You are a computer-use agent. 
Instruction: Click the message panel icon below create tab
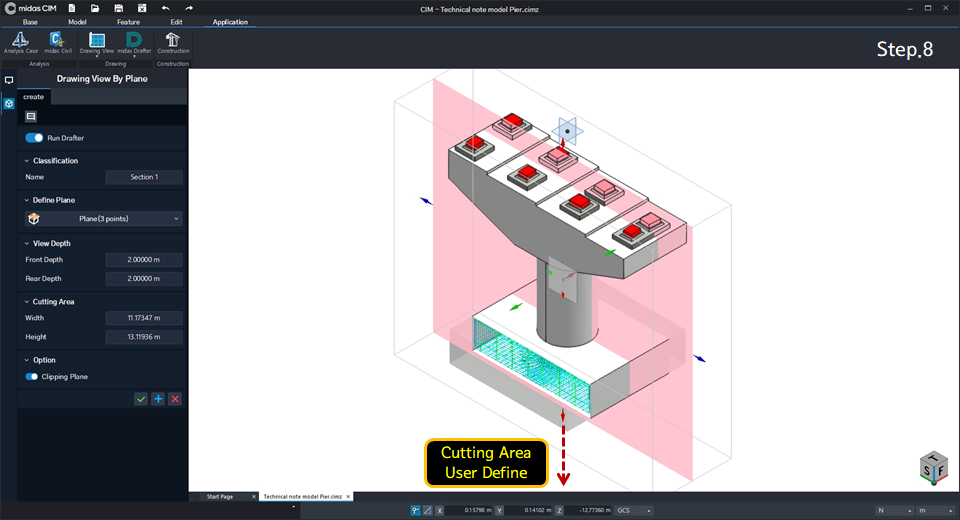point(31,116)
